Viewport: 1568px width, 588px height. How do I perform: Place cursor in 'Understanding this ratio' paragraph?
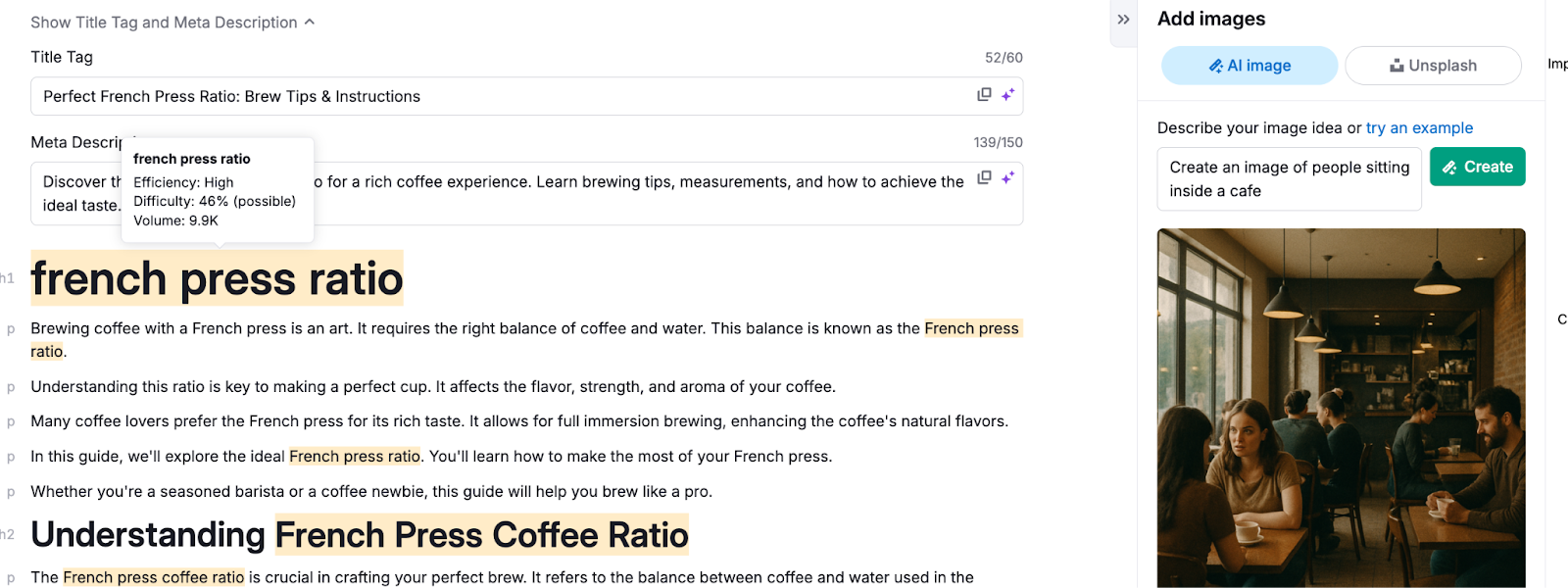pos(432,387)
